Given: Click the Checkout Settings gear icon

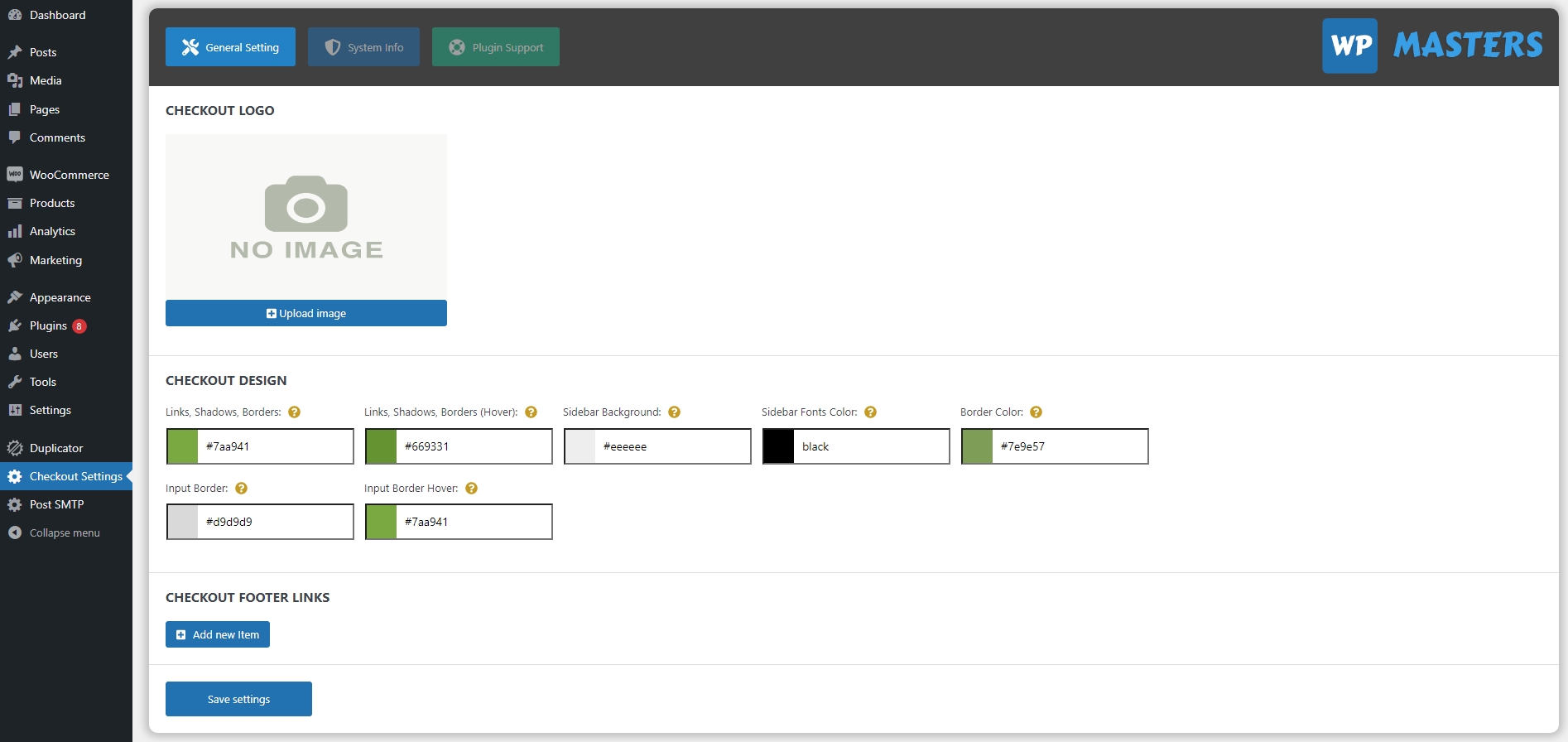Looking at the screenshot, I should (x=15, y=476).
